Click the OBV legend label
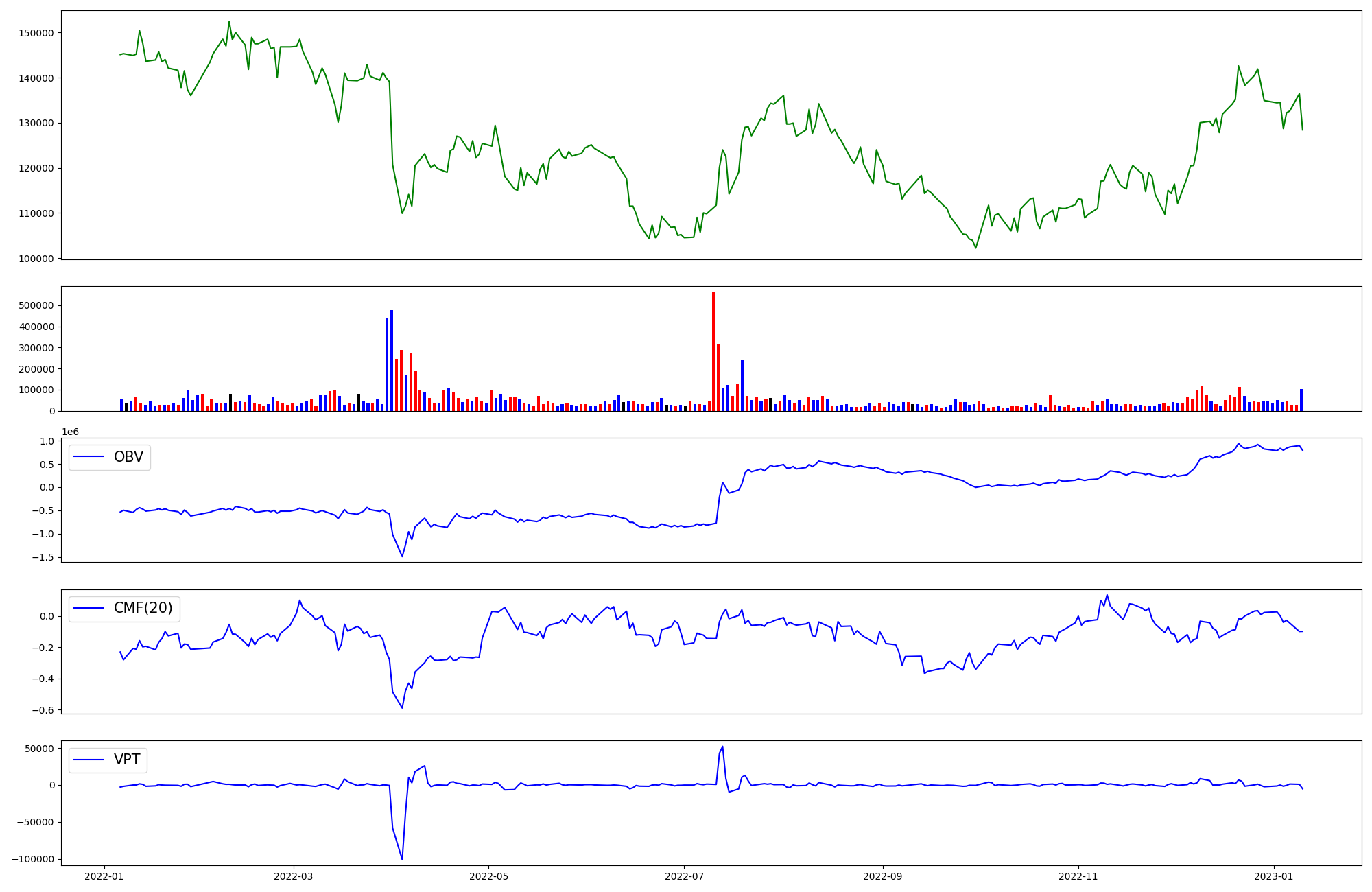This screenshot has height=892, width=1372. 128,457
